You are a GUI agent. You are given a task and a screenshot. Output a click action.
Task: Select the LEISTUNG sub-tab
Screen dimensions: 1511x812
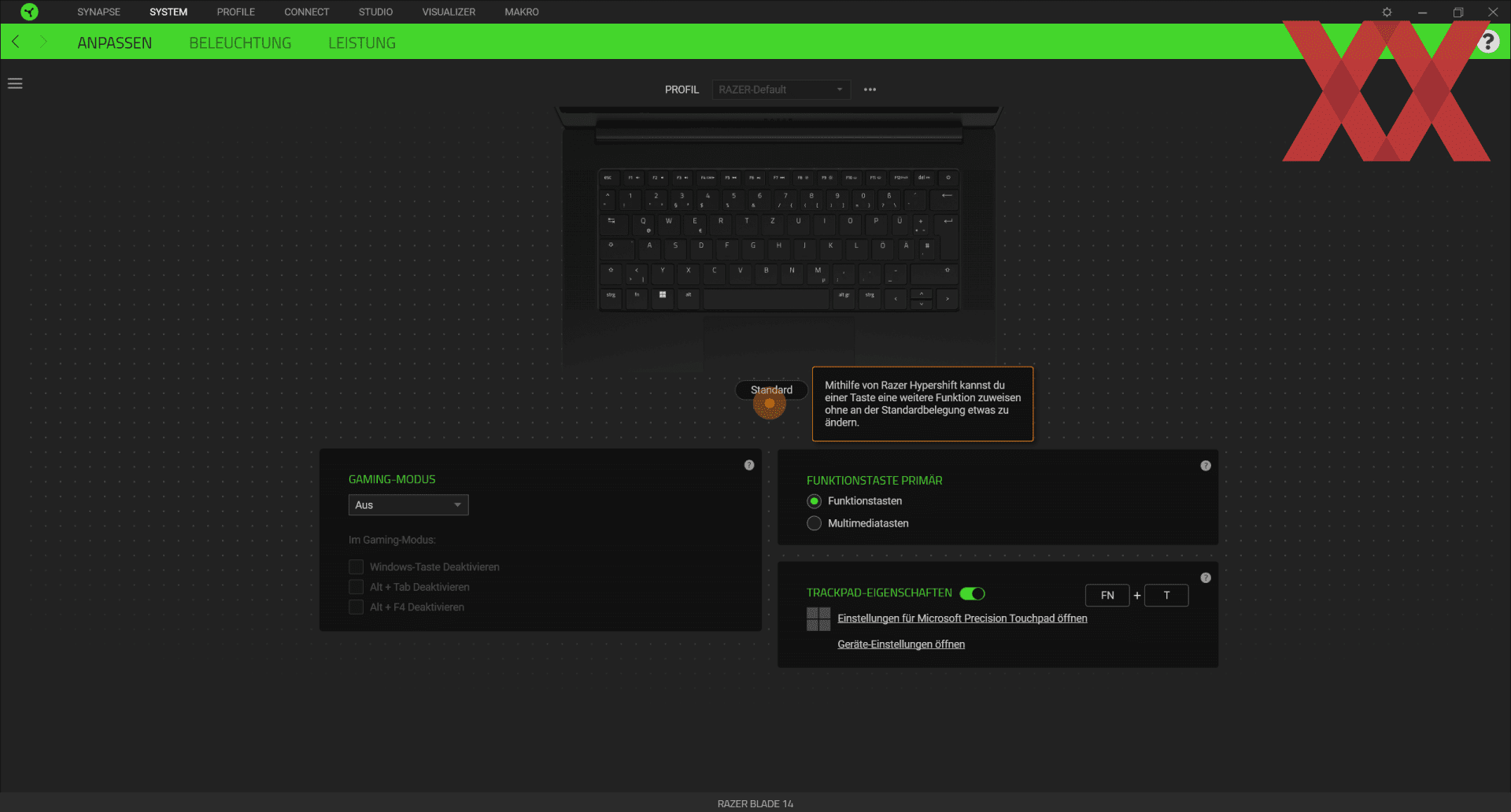coord(362,43)
